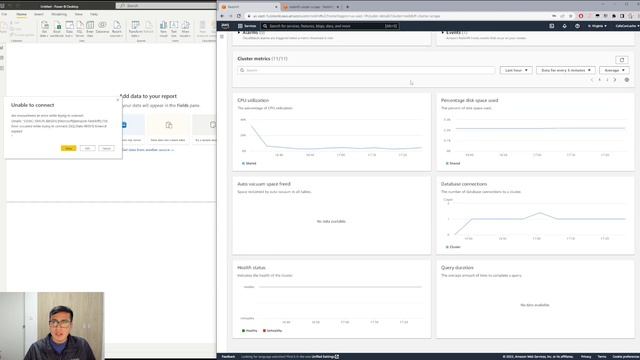Click More visuals in Power BI ribbon

click(185, 29)
